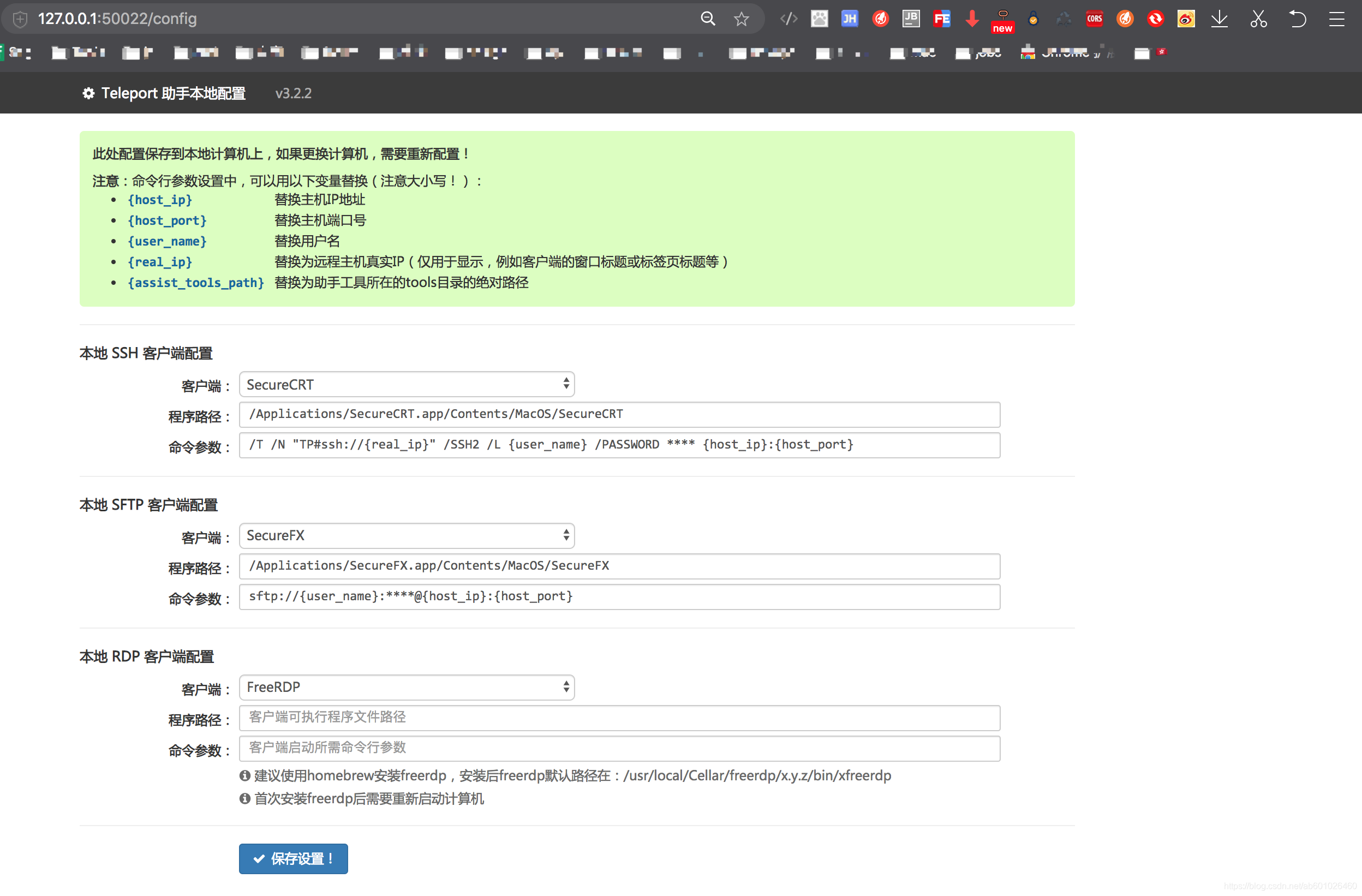Screen dimensions: 1362x896
Task: Open the RDP client FreeRDP dropdown
Action: 407,687
